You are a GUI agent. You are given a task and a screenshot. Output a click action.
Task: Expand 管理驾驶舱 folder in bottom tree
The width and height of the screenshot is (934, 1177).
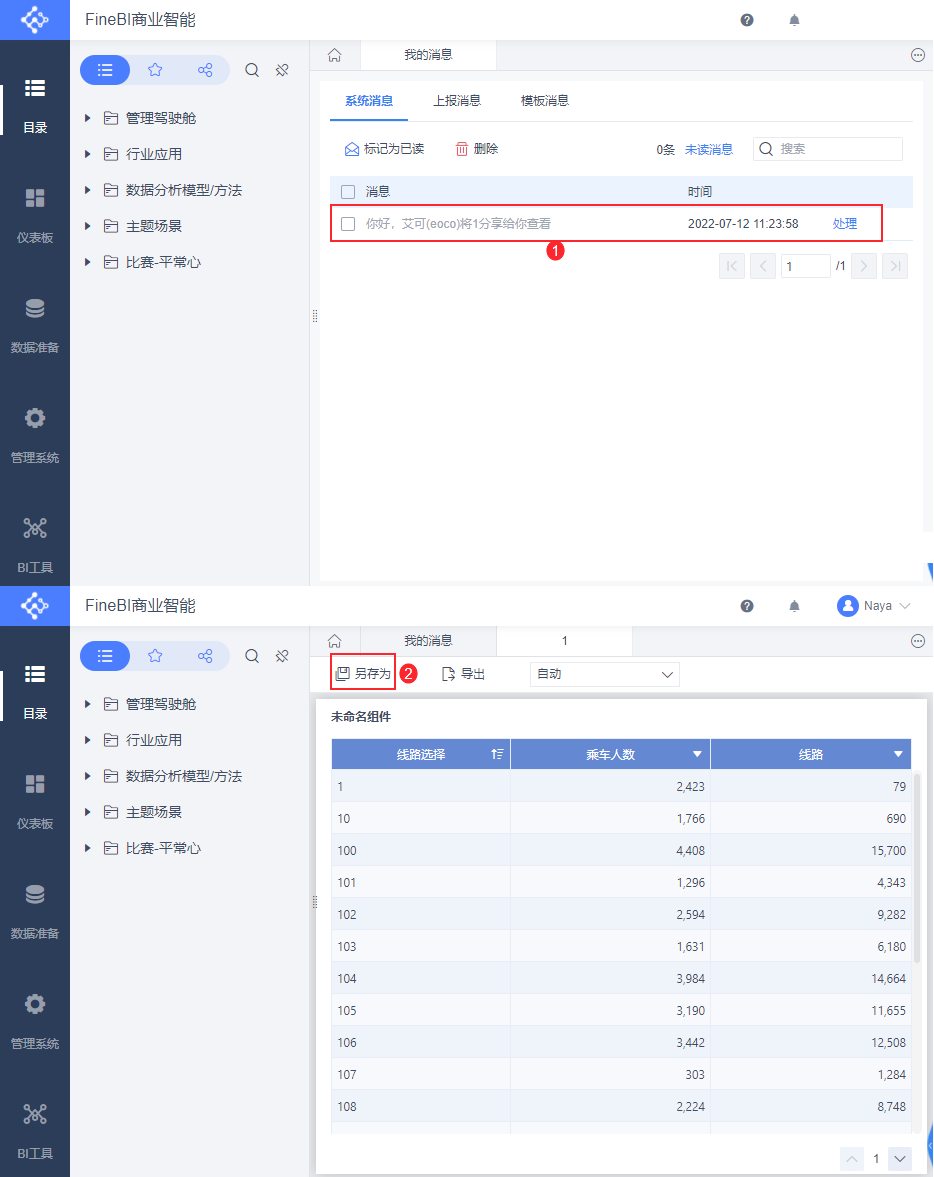[88, 704]
